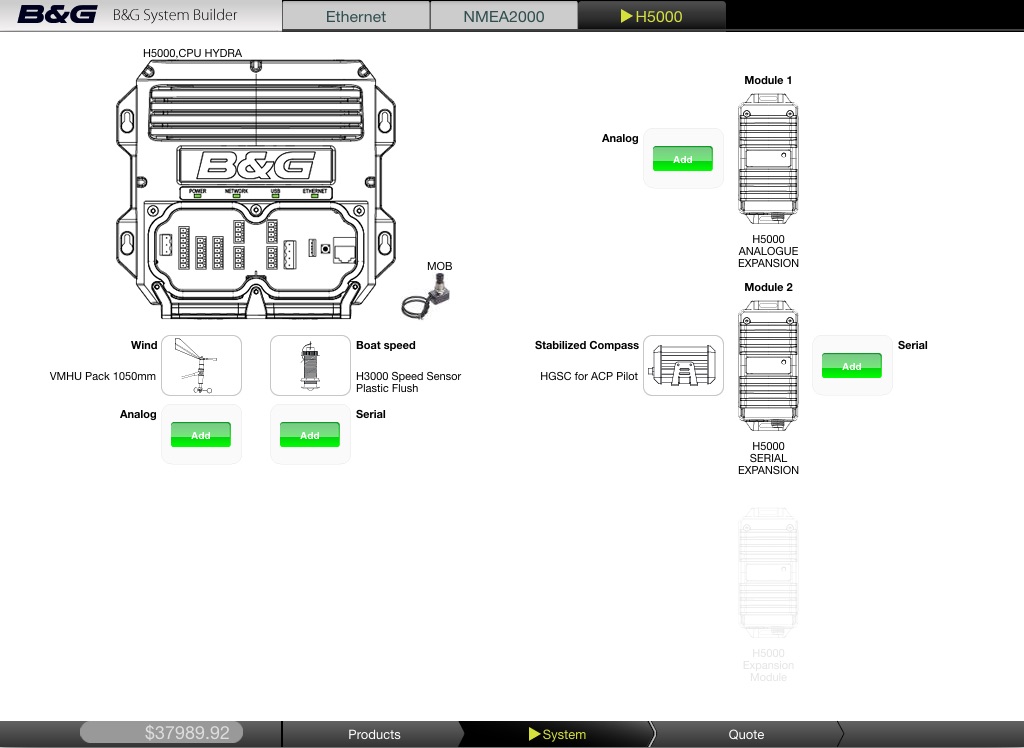Viewport: 1024px width, 748px height.
Task: Select the Wind VMHU sensor icon
Action: pos(201,366)
